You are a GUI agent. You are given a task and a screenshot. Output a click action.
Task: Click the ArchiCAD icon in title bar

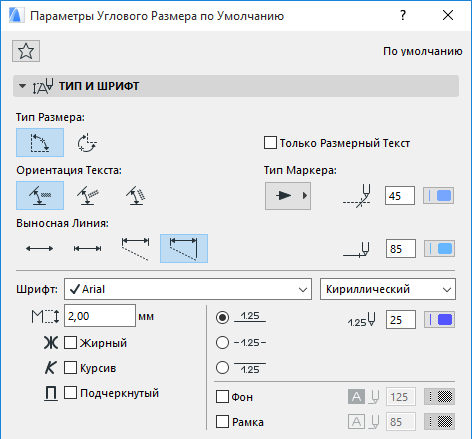[x=16, y=15]
